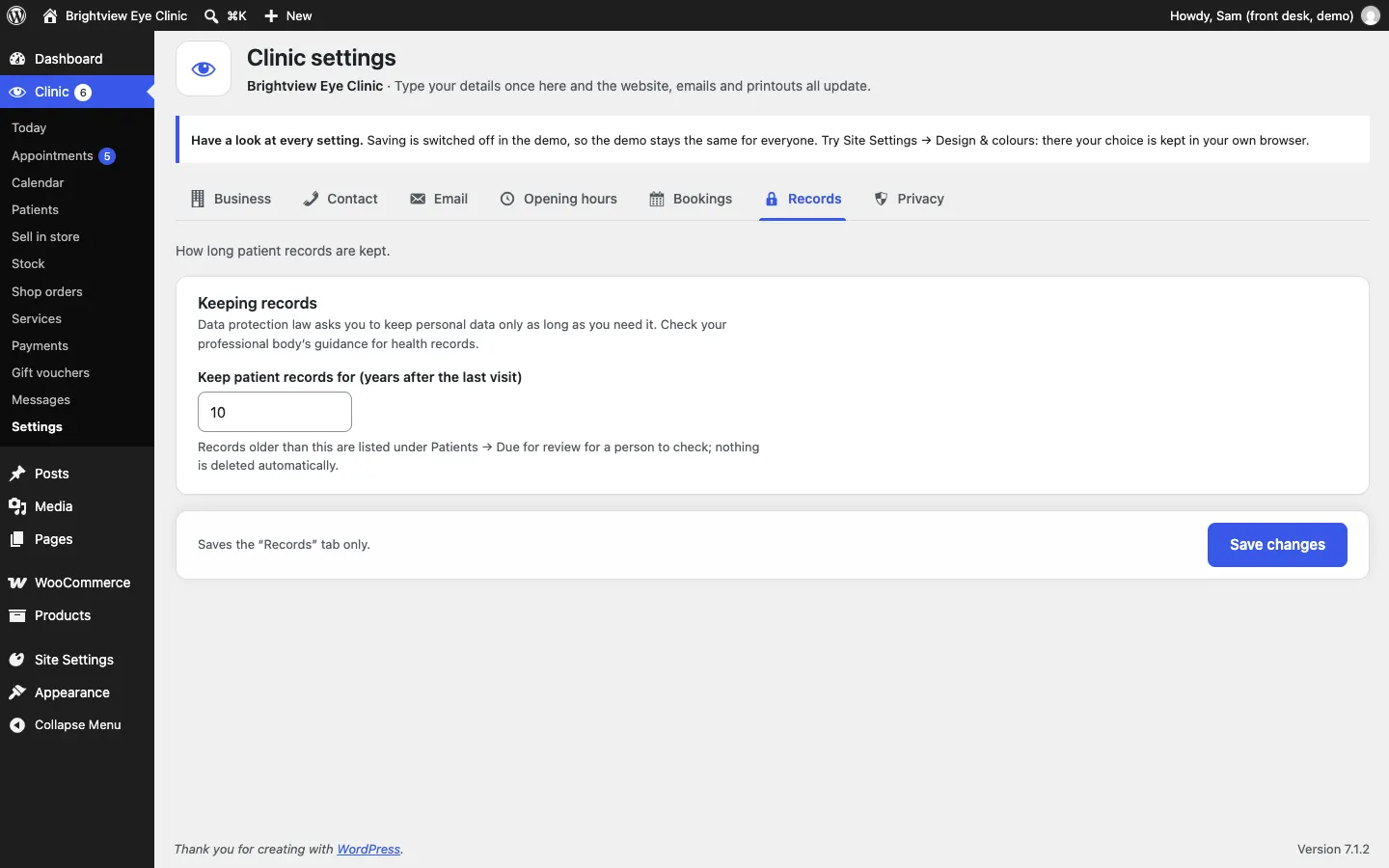Select the Records tab
1389x868 pixels.
[803, 199]
